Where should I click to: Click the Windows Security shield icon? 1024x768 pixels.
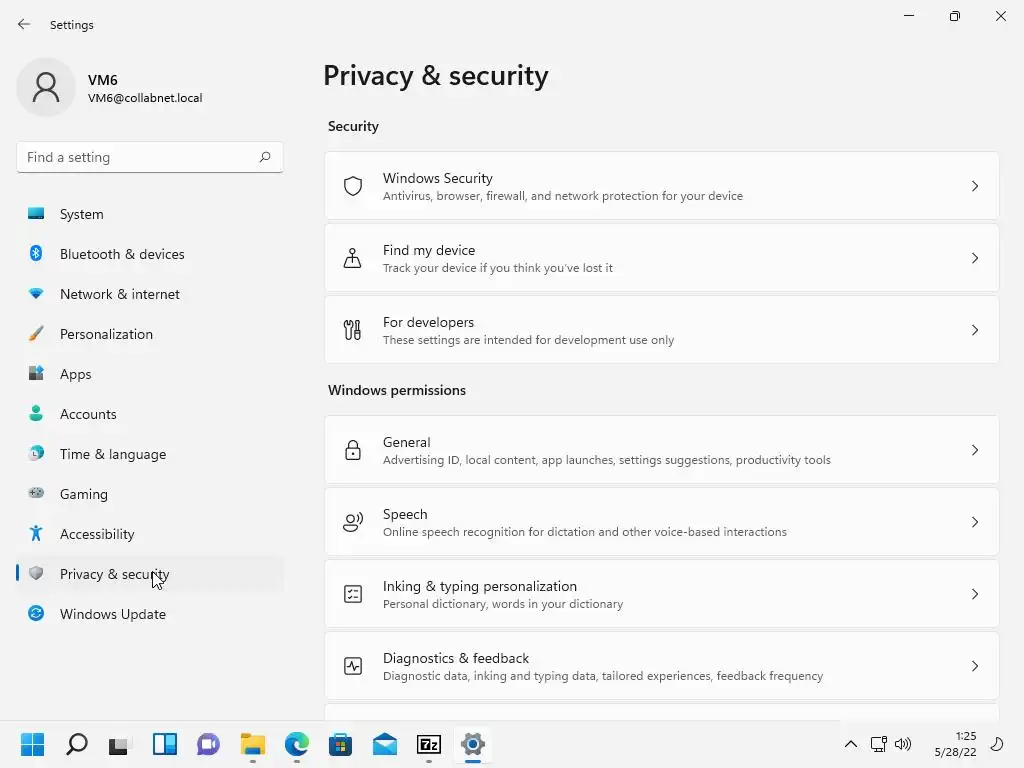pos(352,186)
